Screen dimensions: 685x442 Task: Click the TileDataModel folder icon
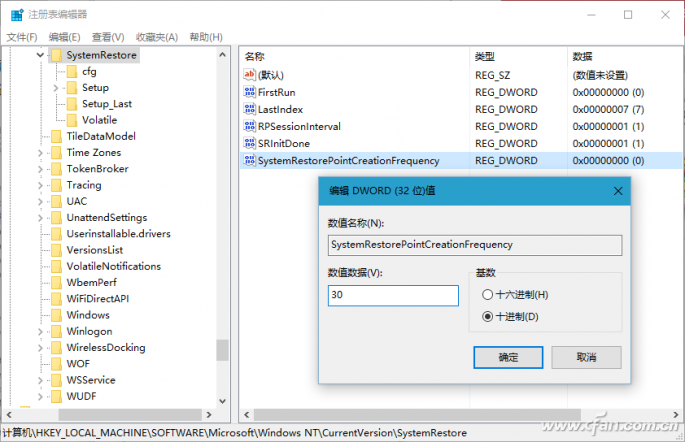[56, 137]
